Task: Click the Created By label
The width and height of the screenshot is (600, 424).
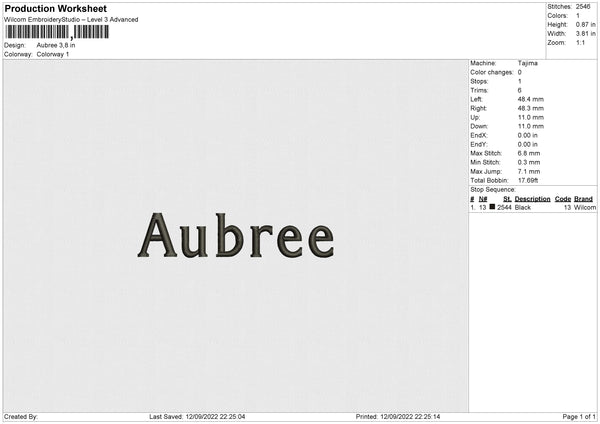Action: [21, 417]
